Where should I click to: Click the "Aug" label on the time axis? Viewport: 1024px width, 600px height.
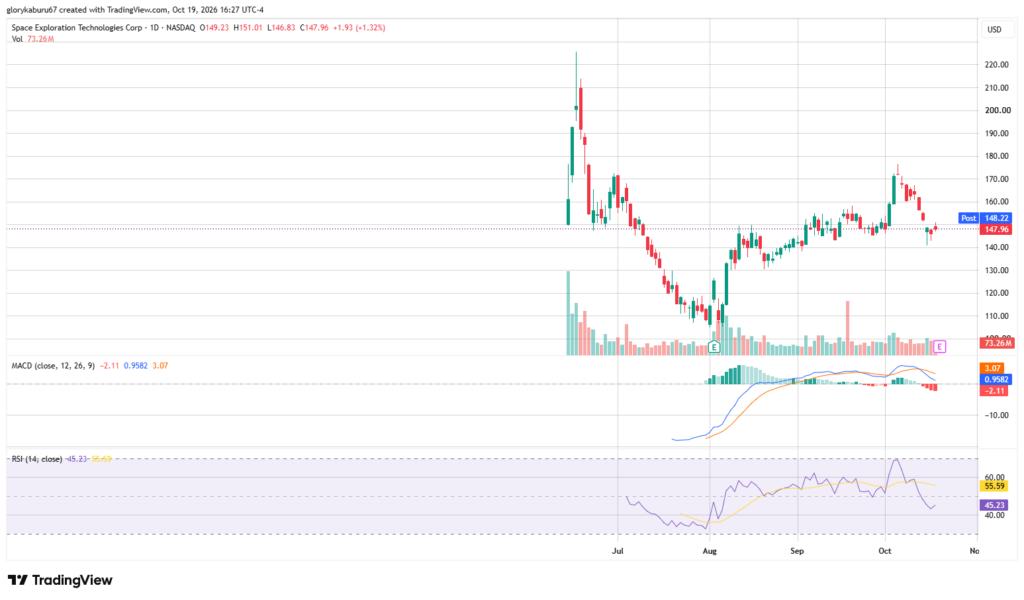click(709, 551)
